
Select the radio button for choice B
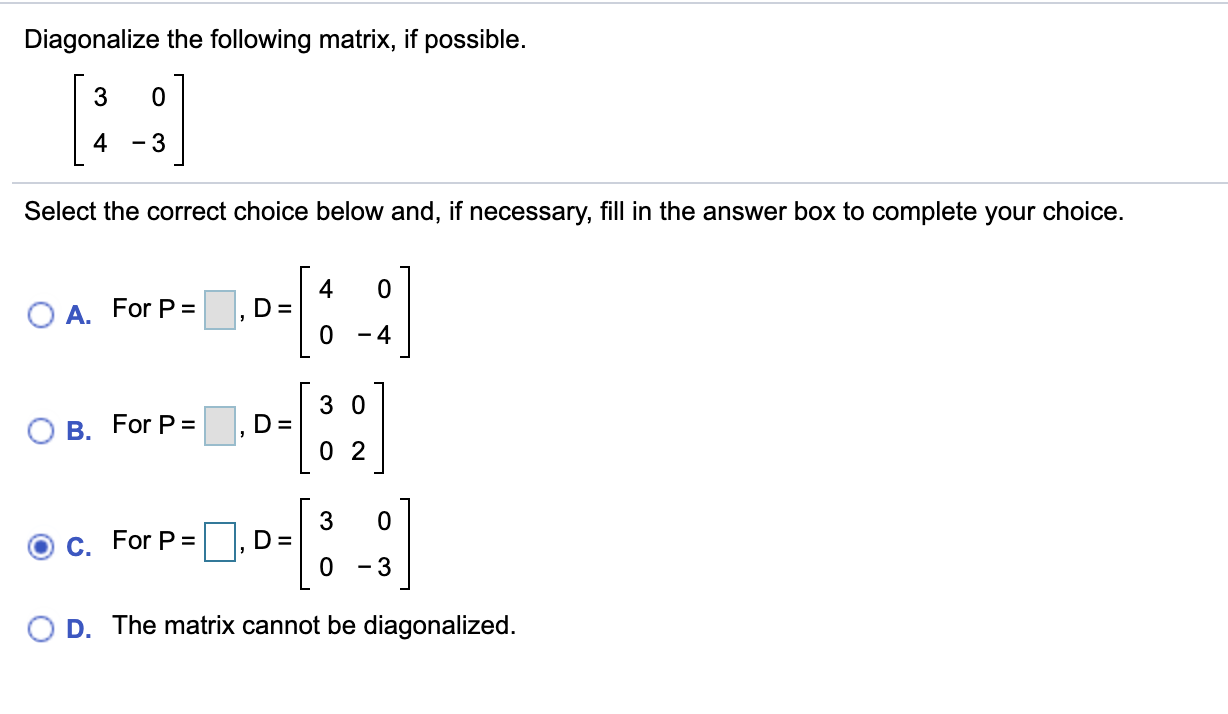click(x=40, y=430)
